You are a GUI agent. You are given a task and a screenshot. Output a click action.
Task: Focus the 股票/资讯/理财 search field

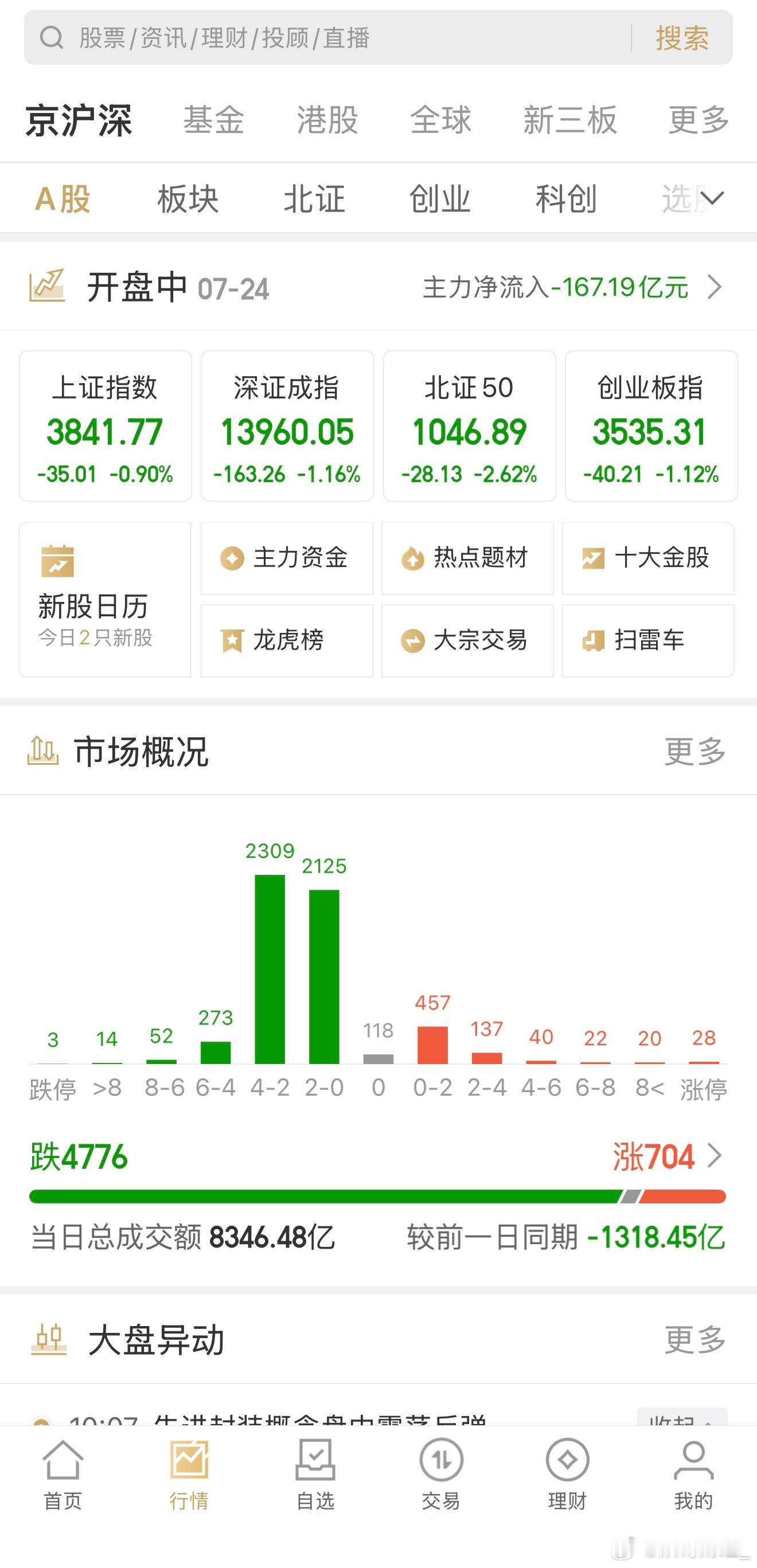coord(377,37)
